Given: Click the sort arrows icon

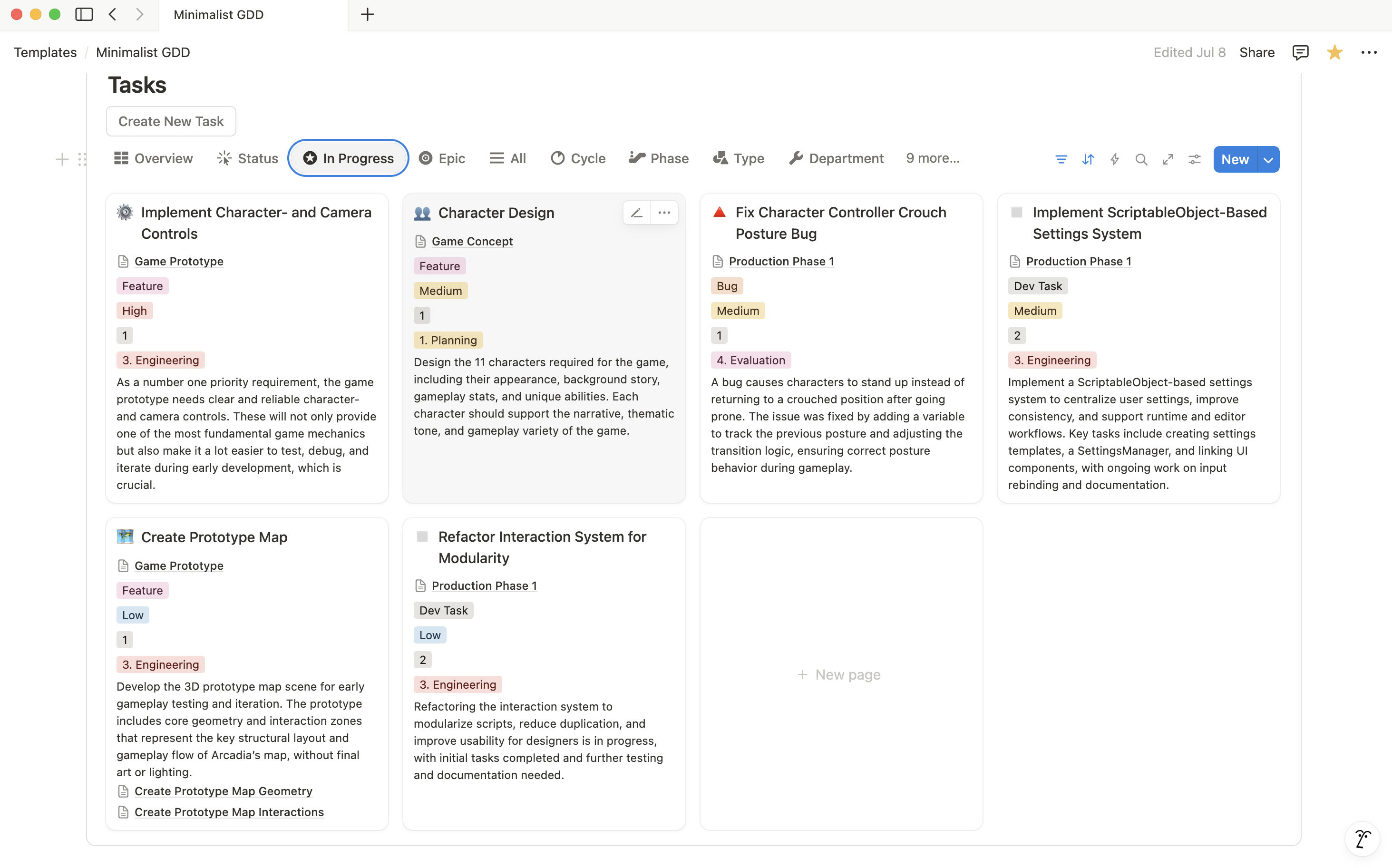Looking at the screenshot, I should [1088, 159].
